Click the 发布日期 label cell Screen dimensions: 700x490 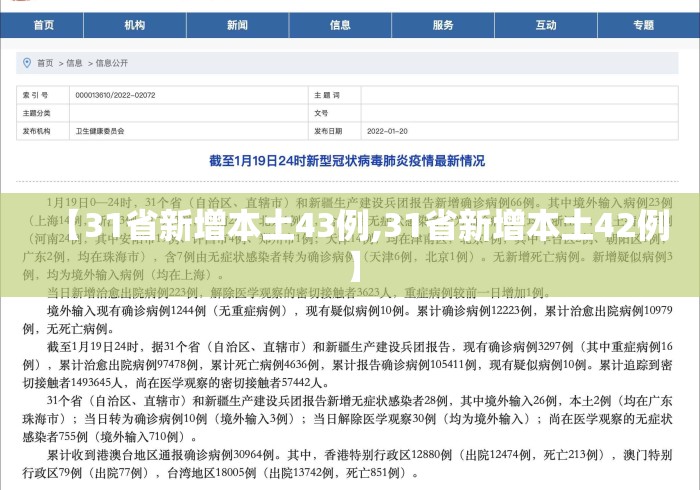point(334,131)
